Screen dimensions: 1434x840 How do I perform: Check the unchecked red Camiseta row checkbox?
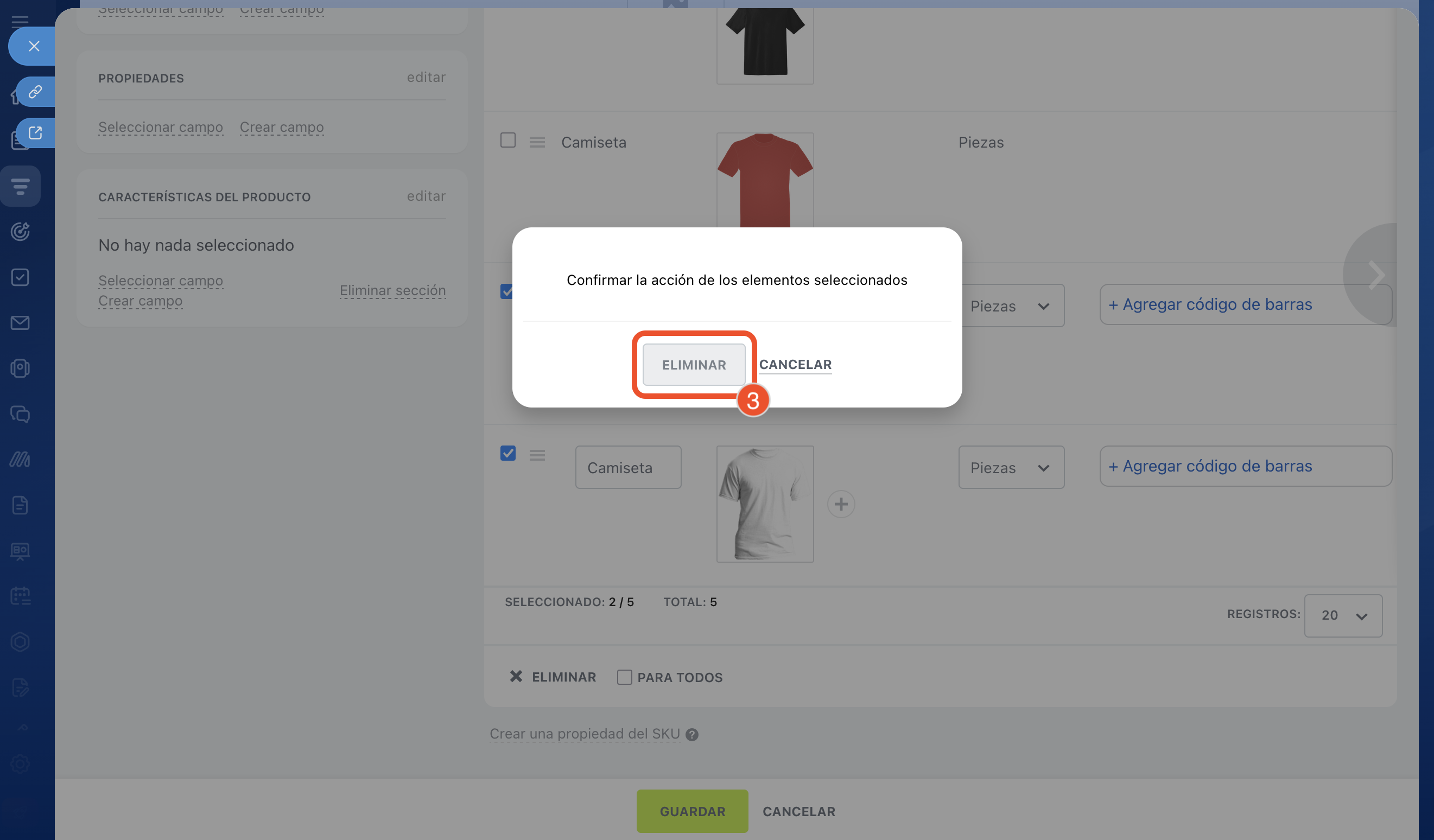coord(507,141)
